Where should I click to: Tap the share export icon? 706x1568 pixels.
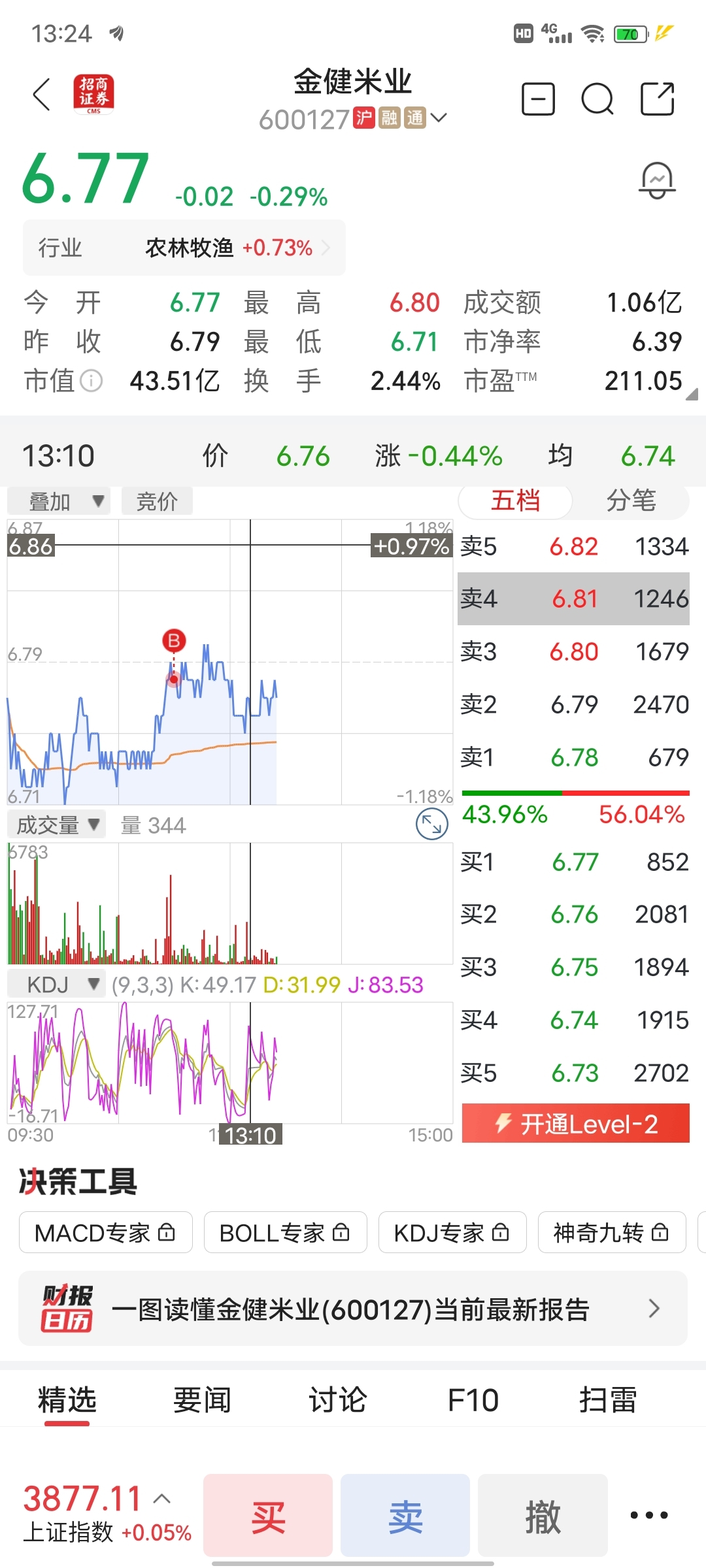(x=657, y=99)
